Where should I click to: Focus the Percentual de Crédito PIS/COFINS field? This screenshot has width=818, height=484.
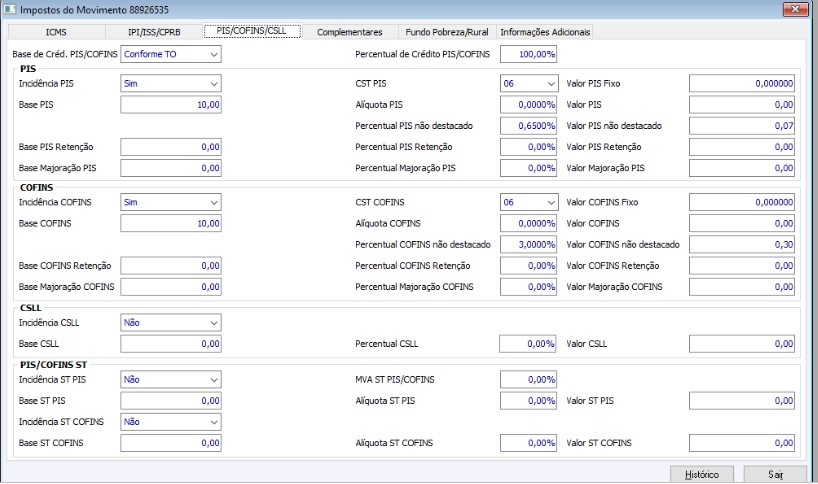tap(529, 54)
